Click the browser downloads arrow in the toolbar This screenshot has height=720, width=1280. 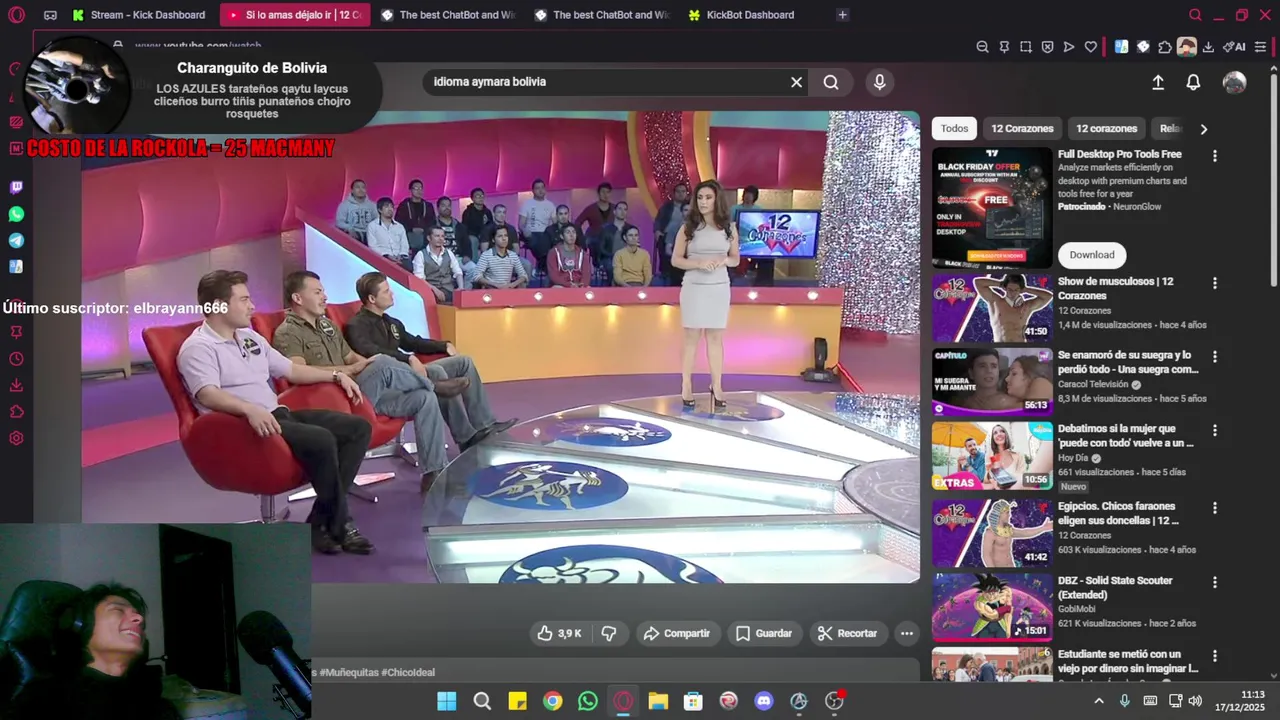[x=1208, y=47]
